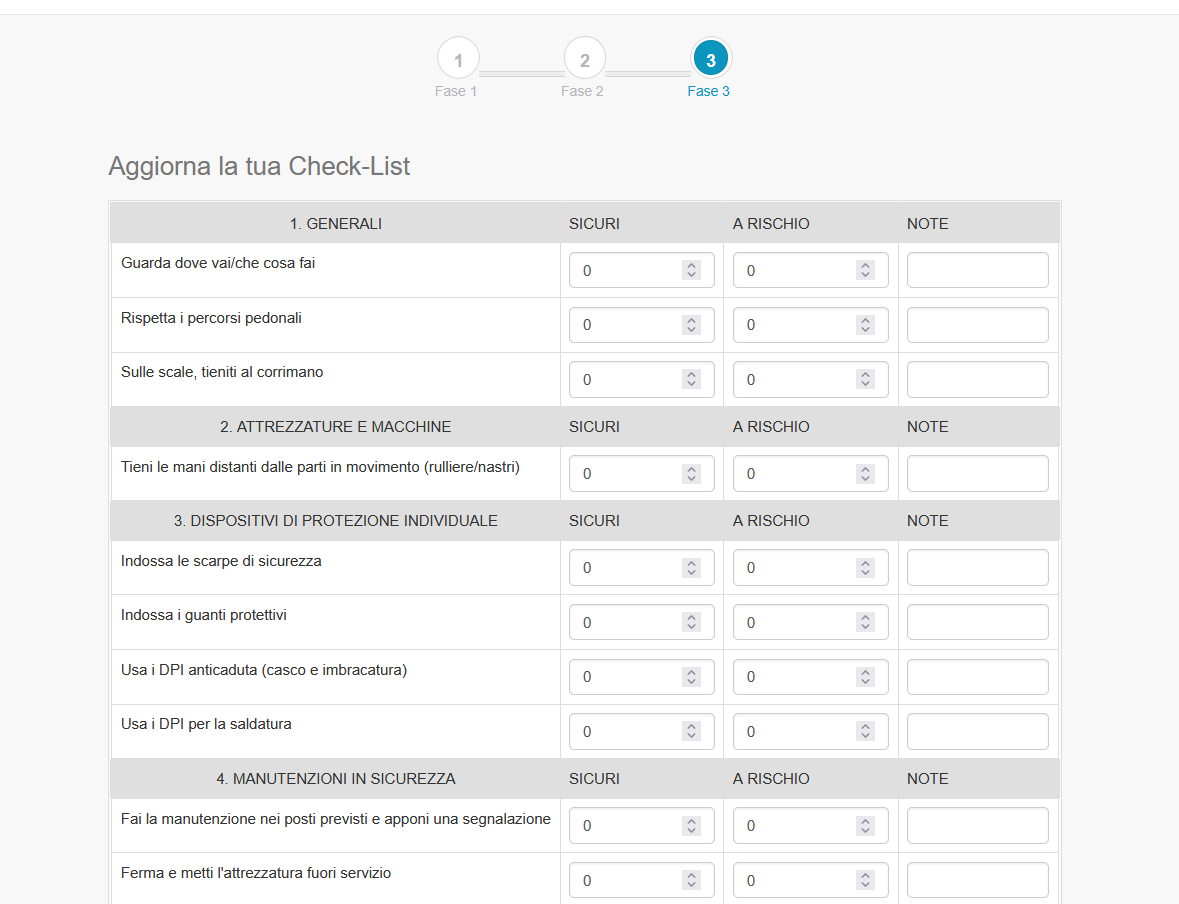Click A Rischio spinner for 'Tieni le mani distanti'
The width and height of the screenshot is (1179, 904).
tap(865, 474)
